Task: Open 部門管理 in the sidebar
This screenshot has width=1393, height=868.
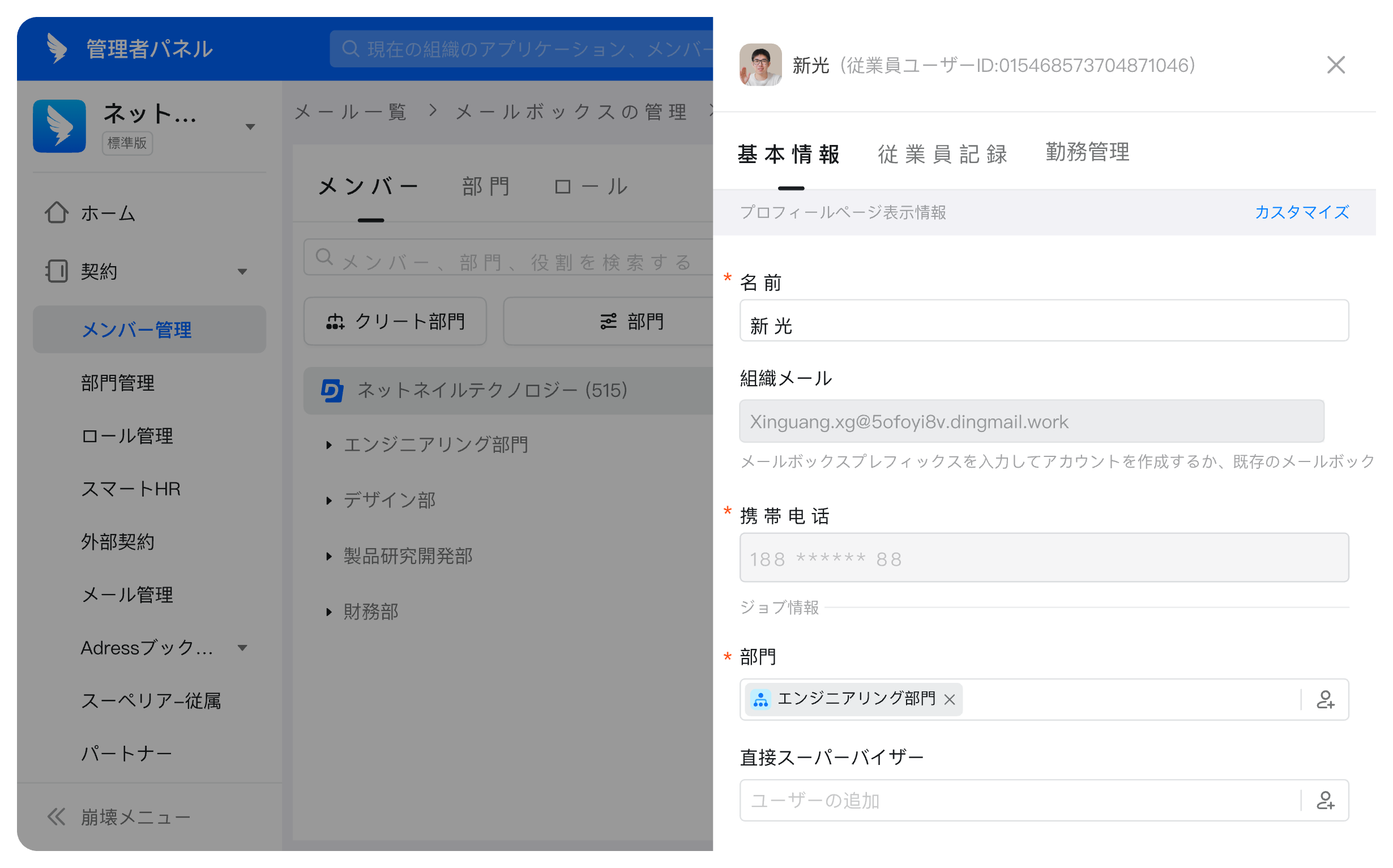Action: tap(118, 383)
